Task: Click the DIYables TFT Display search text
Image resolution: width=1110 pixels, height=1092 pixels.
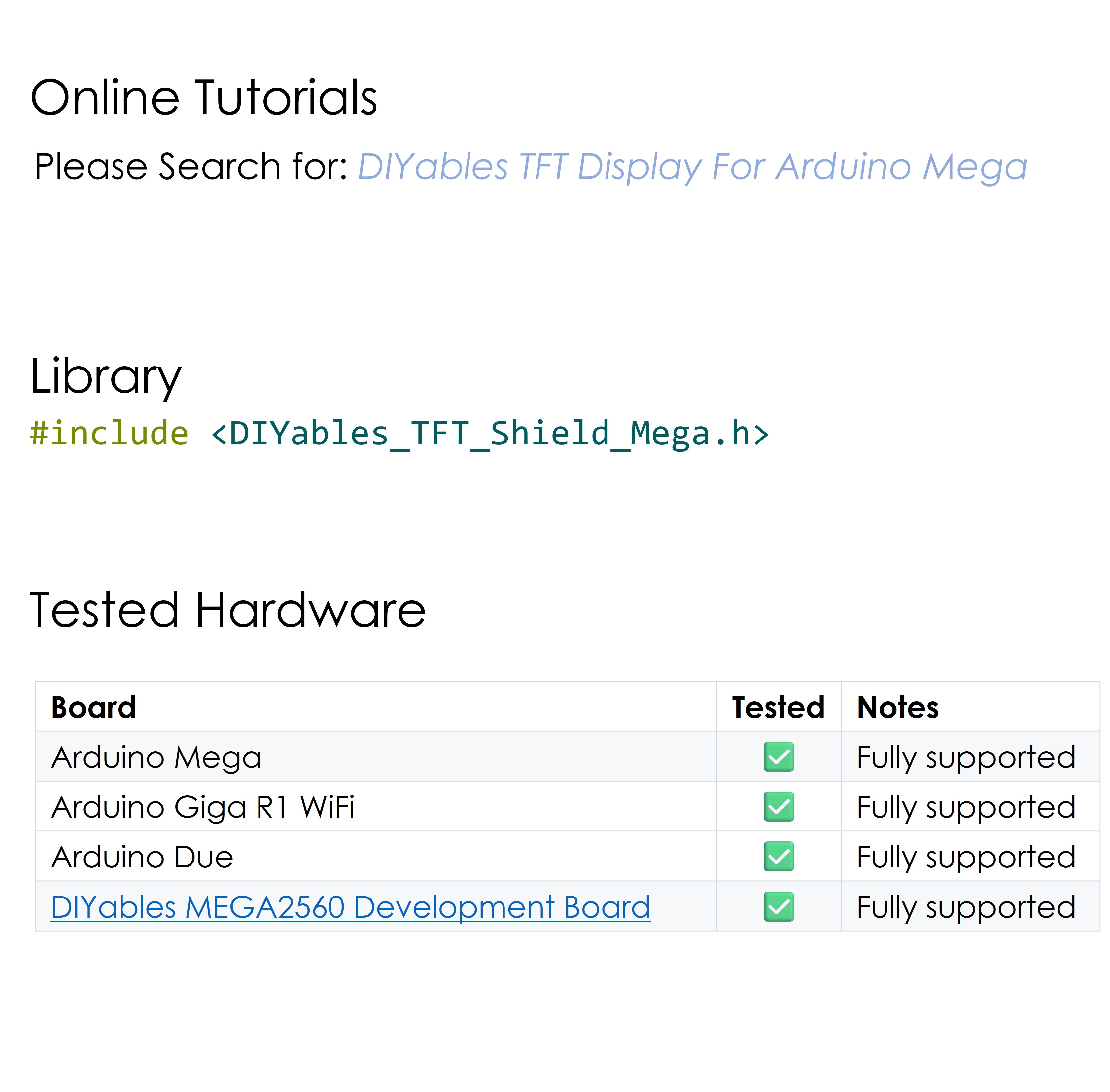Action: click(x=692, y=167)
